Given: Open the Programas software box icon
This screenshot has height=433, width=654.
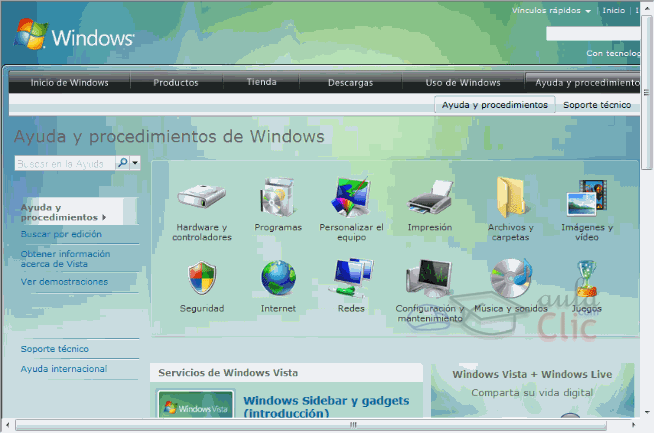Looking at the screenshot, I should (277, 196).
